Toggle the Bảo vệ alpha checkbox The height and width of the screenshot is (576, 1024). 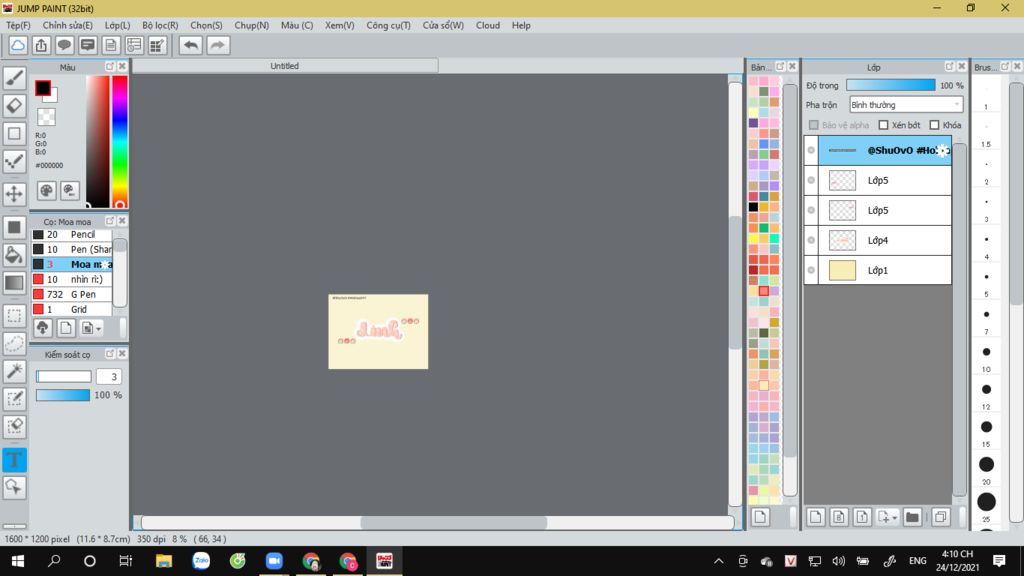tap(814, 125)
